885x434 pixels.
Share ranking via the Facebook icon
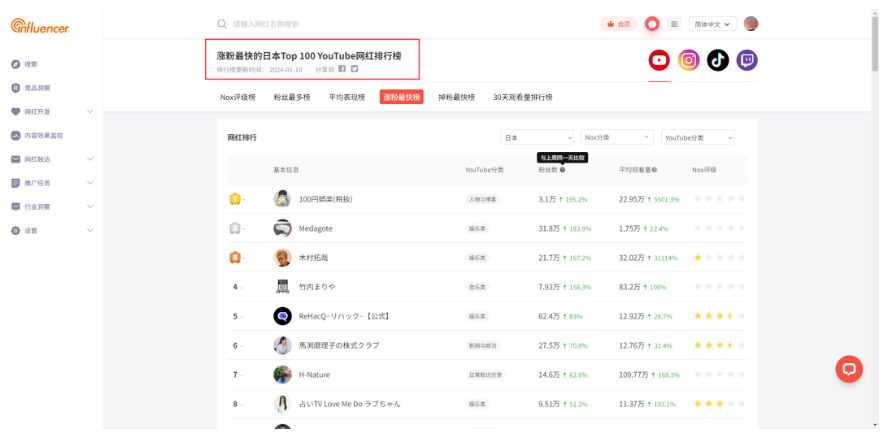click(342, 69)
